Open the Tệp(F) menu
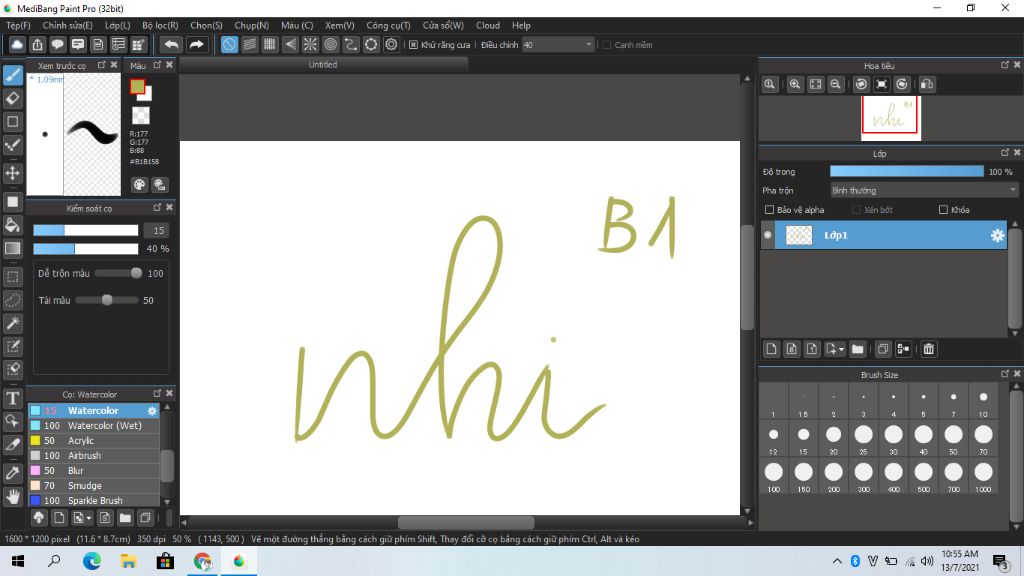Screen dimensions: 1024x576 point(18,25)
